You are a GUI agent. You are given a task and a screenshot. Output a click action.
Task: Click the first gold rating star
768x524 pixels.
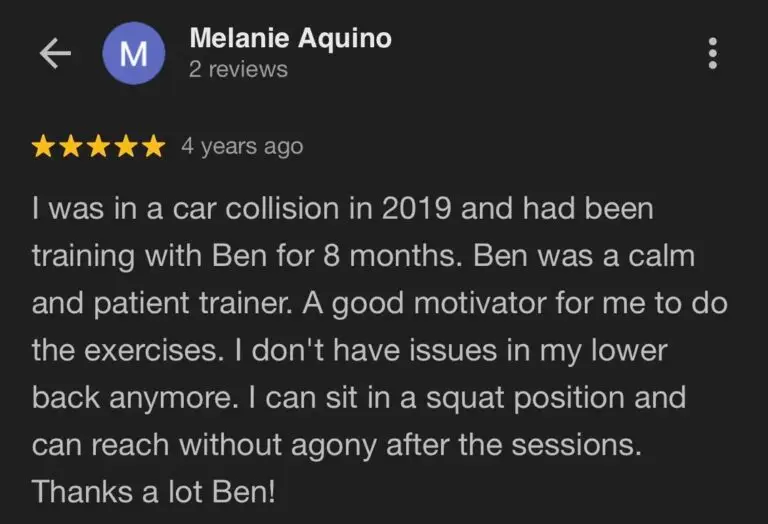click(x=44, y=147)
